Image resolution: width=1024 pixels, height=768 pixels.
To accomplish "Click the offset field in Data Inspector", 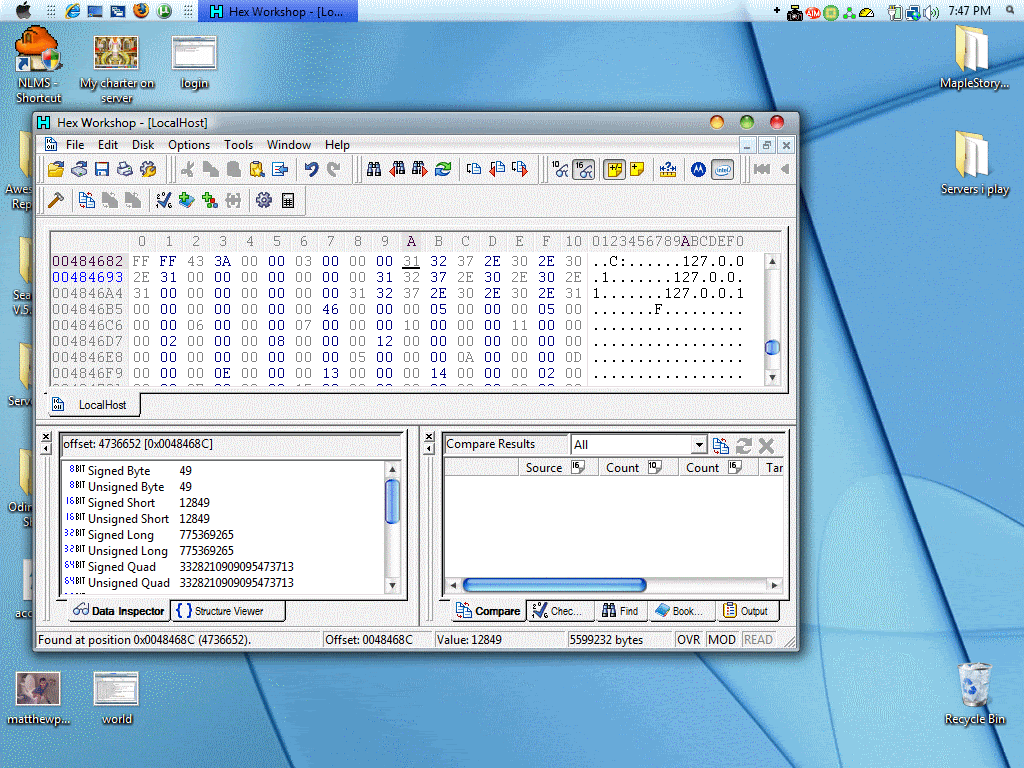I will coord(231,444).
